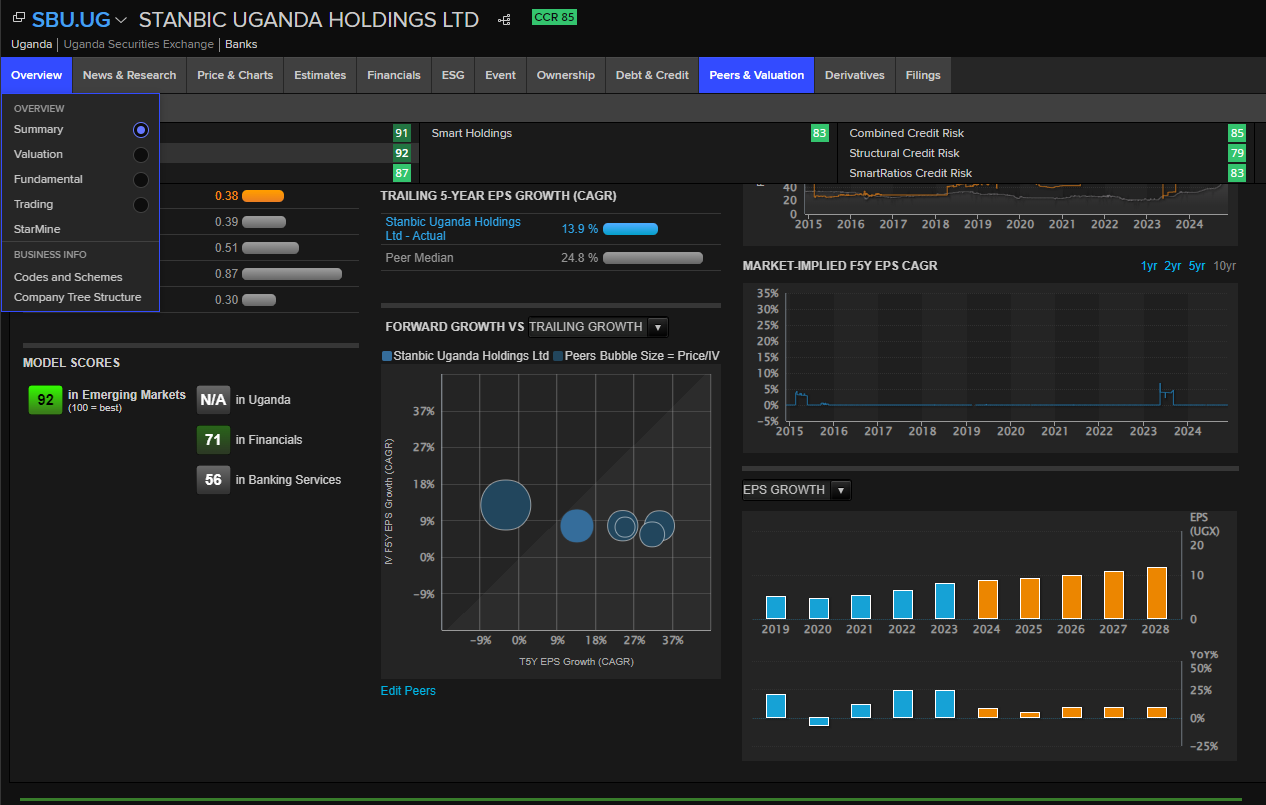The height and width of the screenshot is (805, 1266).
Task: Switch to the News & Research tab
Action: (129, 75)
